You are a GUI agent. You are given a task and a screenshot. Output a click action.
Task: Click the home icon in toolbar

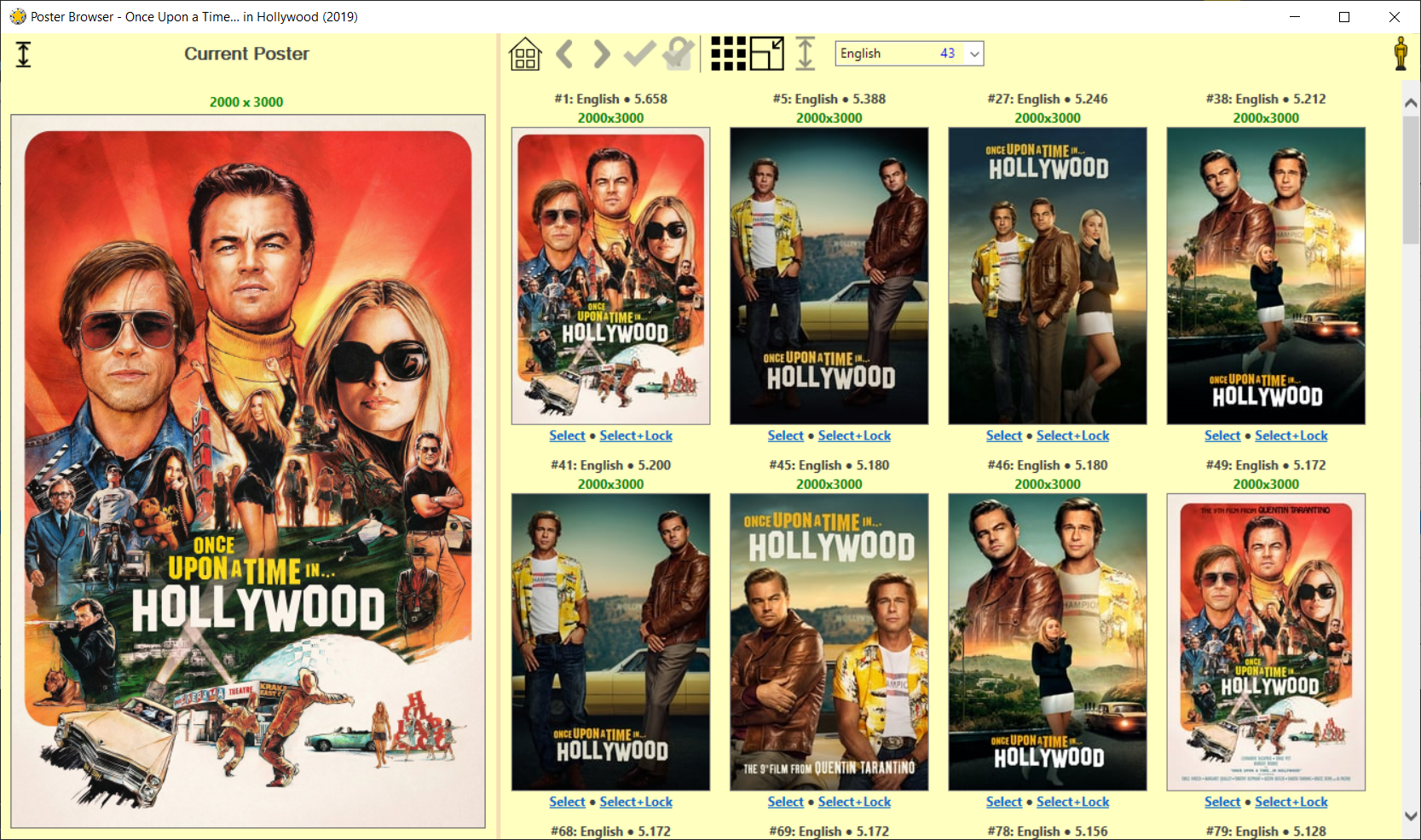pos(525,54)
